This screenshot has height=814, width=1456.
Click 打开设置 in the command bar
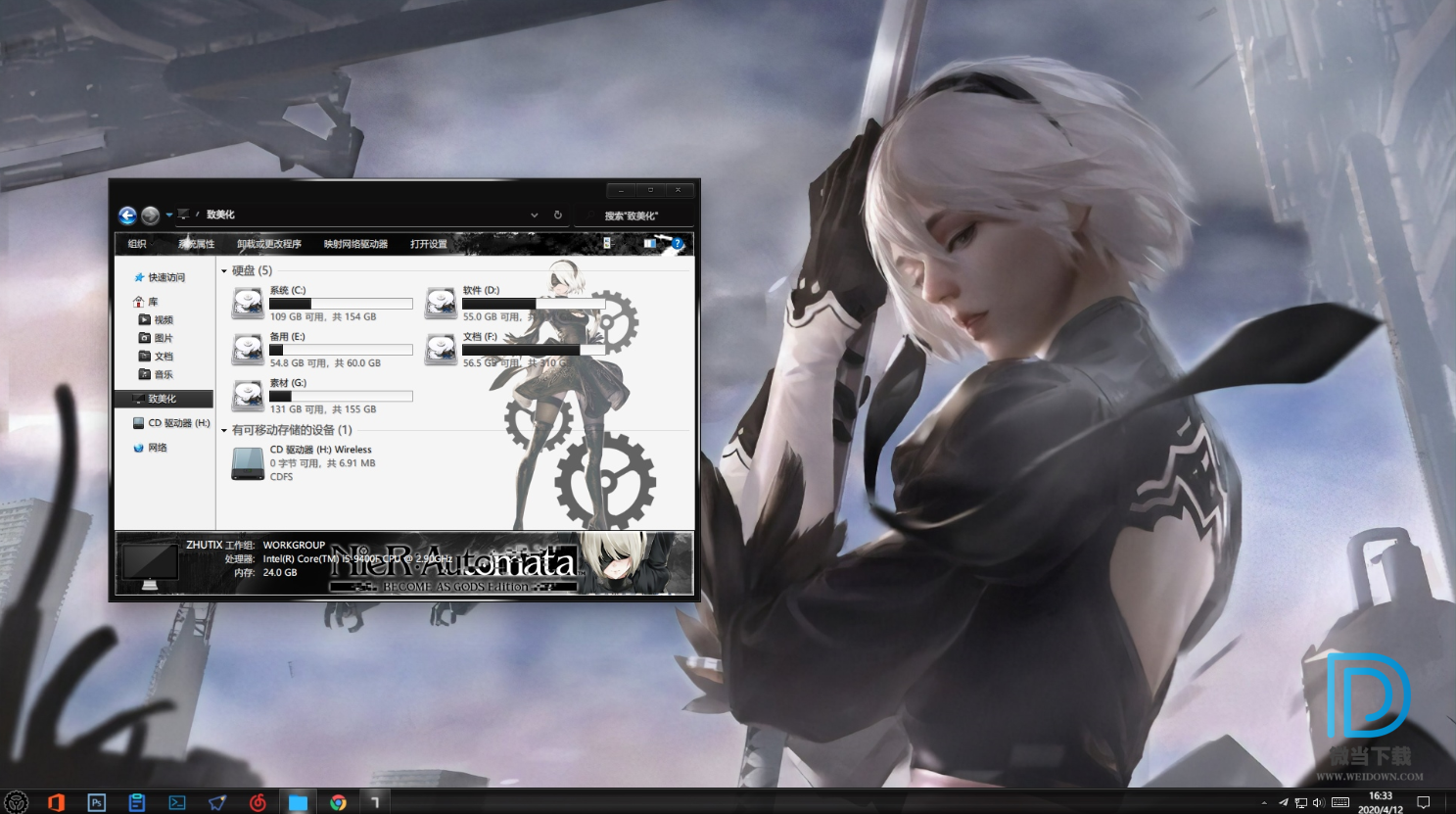tap(429, 244)
